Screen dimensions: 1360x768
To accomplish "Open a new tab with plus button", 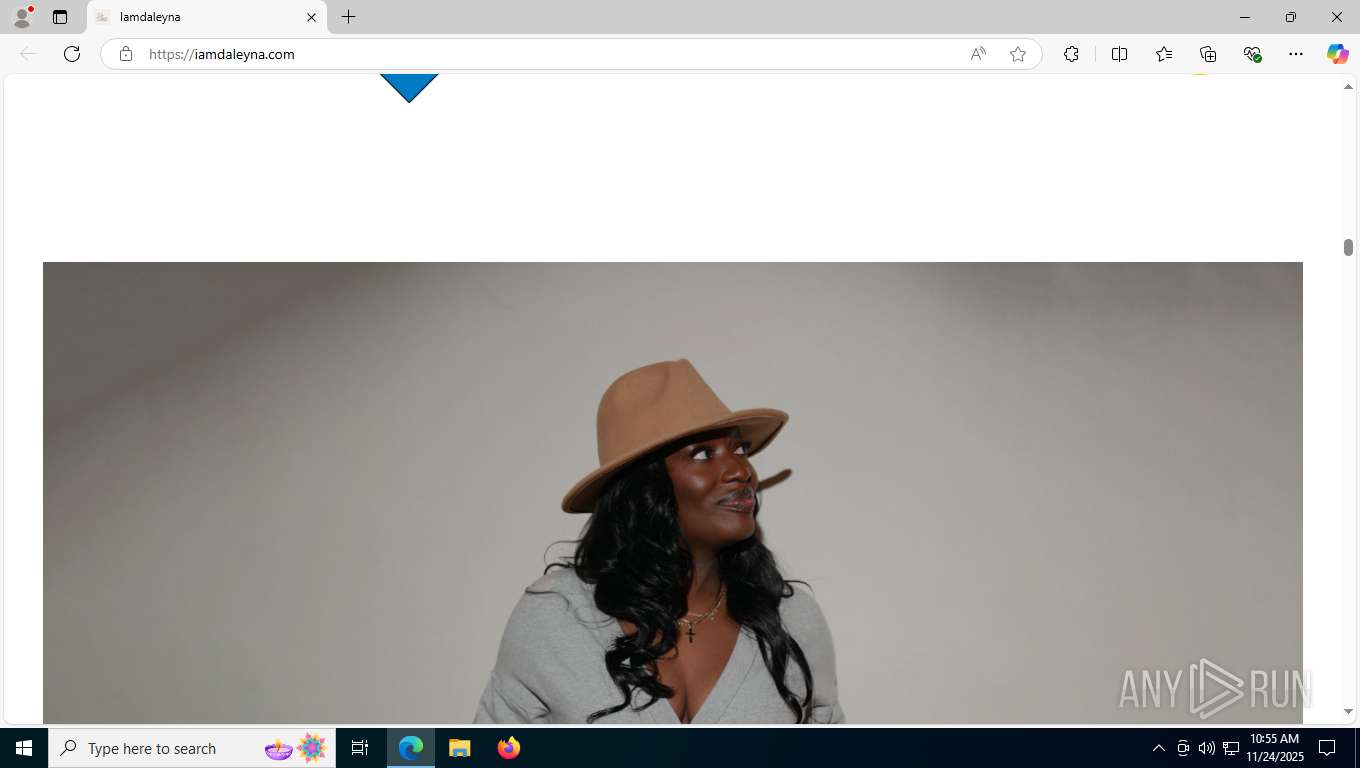I will pyautogui.click(x=348, y=17).
